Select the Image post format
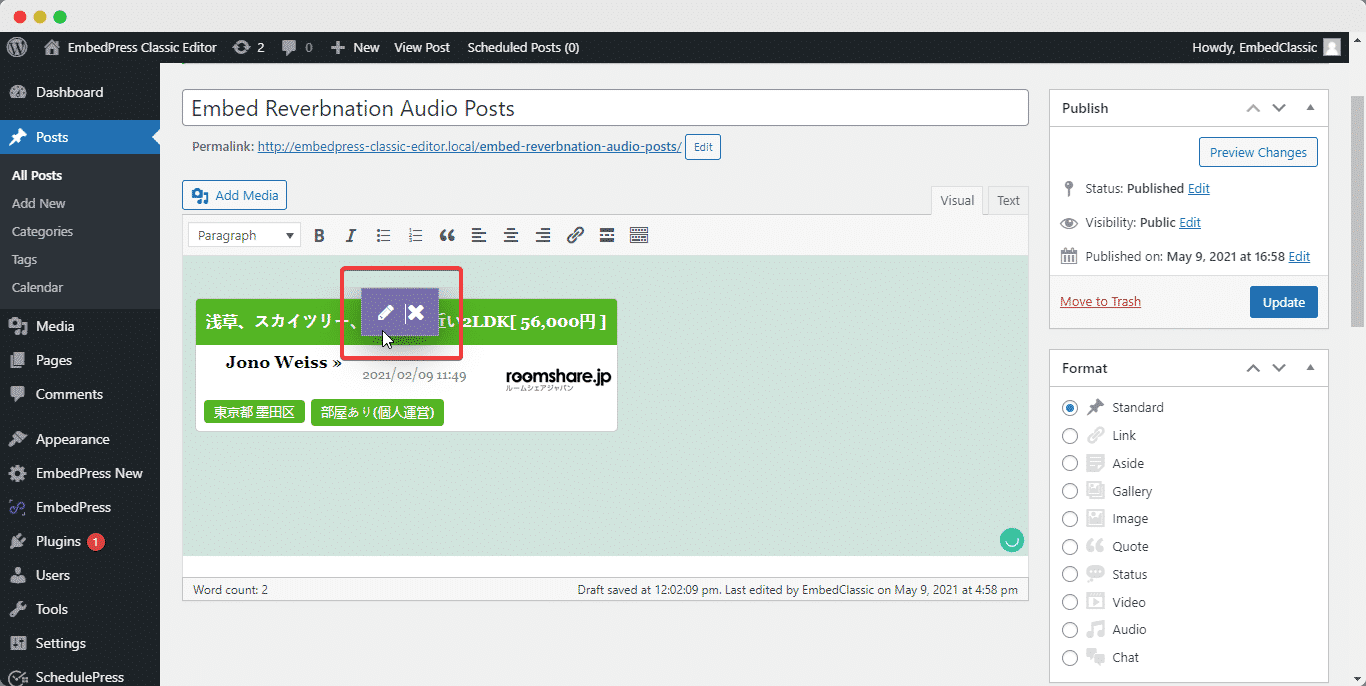 point(1070,519)
